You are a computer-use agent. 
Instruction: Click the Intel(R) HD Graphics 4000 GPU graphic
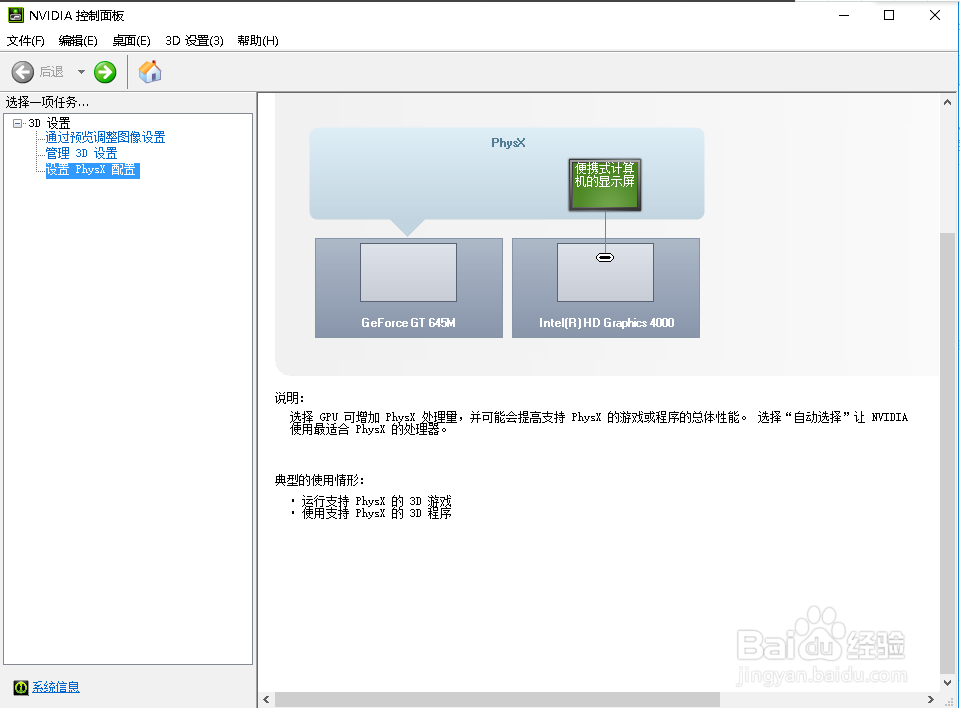605,287
